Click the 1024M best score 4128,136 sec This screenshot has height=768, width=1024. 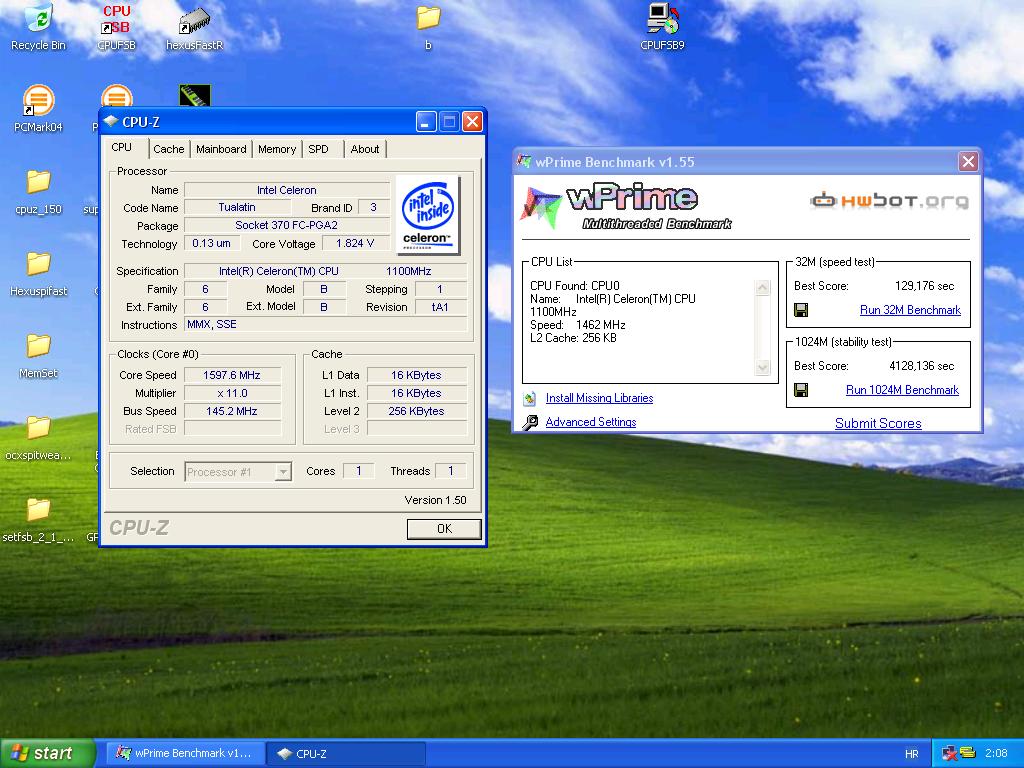(x=921, y=366)
